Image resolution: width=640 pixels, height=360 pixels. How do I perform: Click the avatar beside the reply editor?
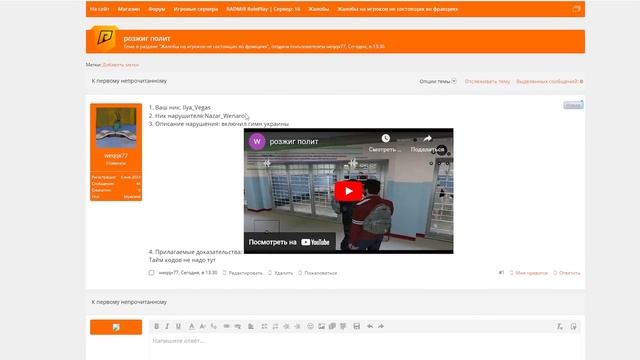[x=116, y=327]
